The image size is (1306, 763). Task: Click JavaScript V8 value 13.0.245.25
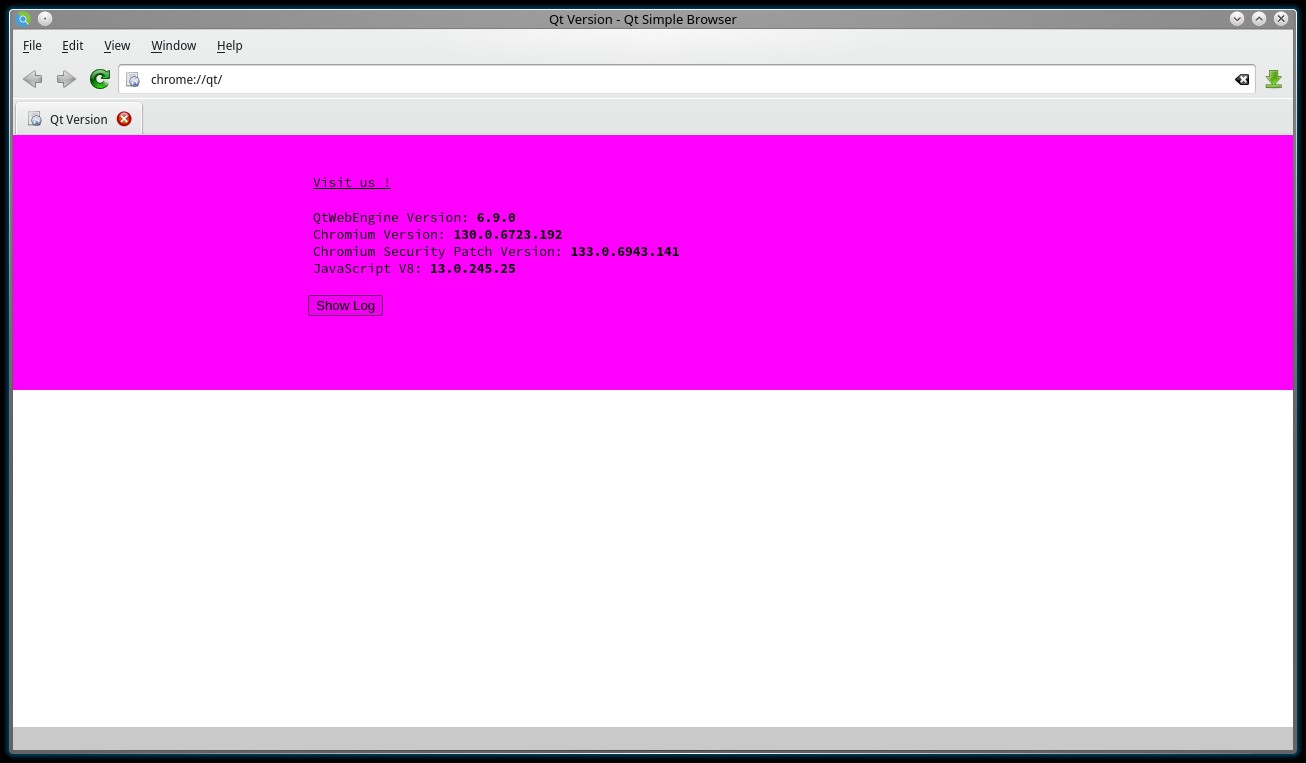pyautogui.click(x=473, y=268)
